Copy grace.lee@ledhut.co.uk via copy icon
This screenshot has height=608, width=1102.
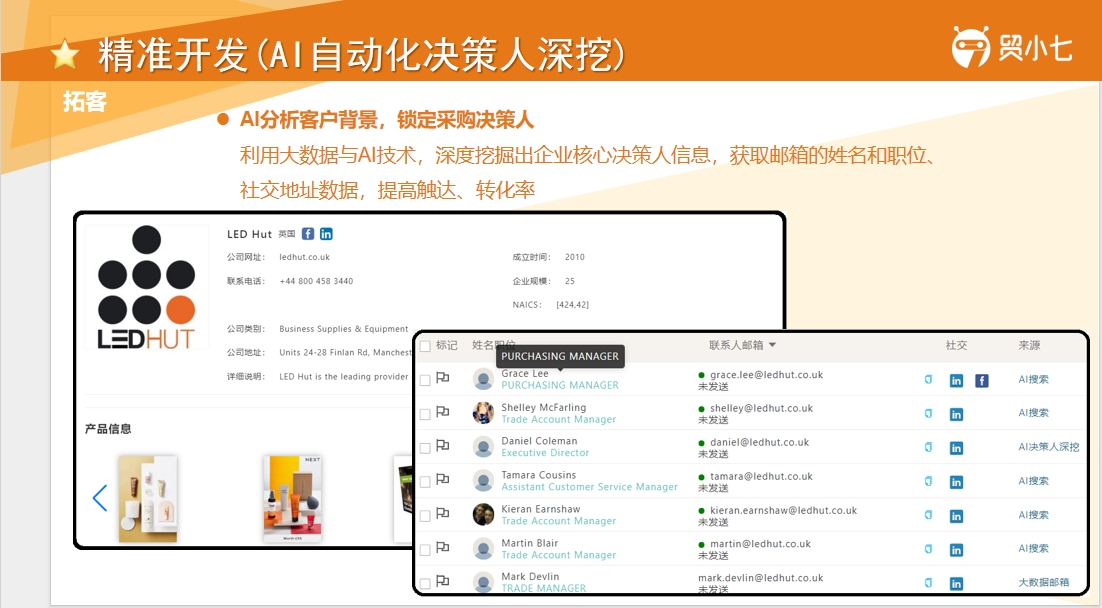click(x=928, y=380)
